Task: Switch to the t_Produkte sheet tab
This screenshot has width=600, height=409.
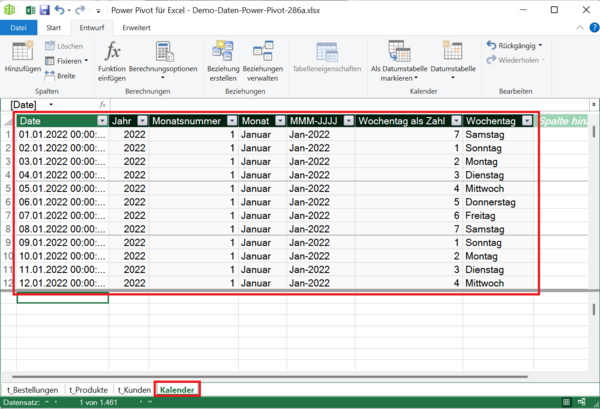Action: coord(88,389)
